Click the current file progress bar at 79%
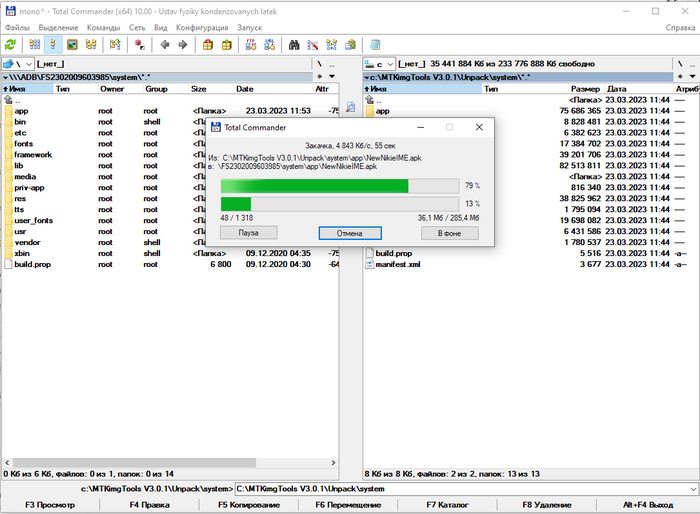Image resolution: width=700 pixels, height=514 pixels. [x=340, y=186]
